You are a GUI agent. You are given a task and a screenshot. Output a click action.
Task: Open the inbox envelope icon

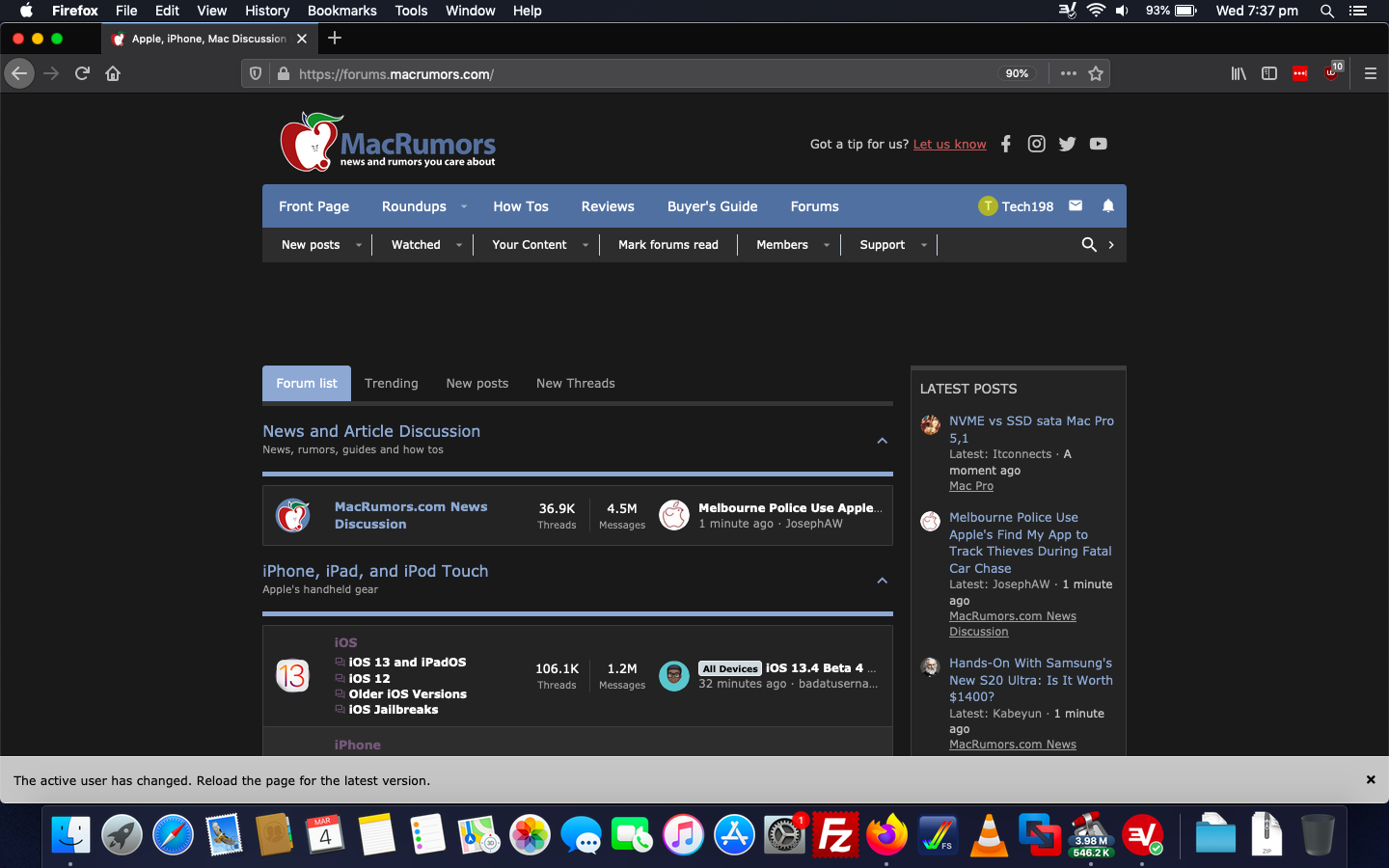pos(1076,205)
